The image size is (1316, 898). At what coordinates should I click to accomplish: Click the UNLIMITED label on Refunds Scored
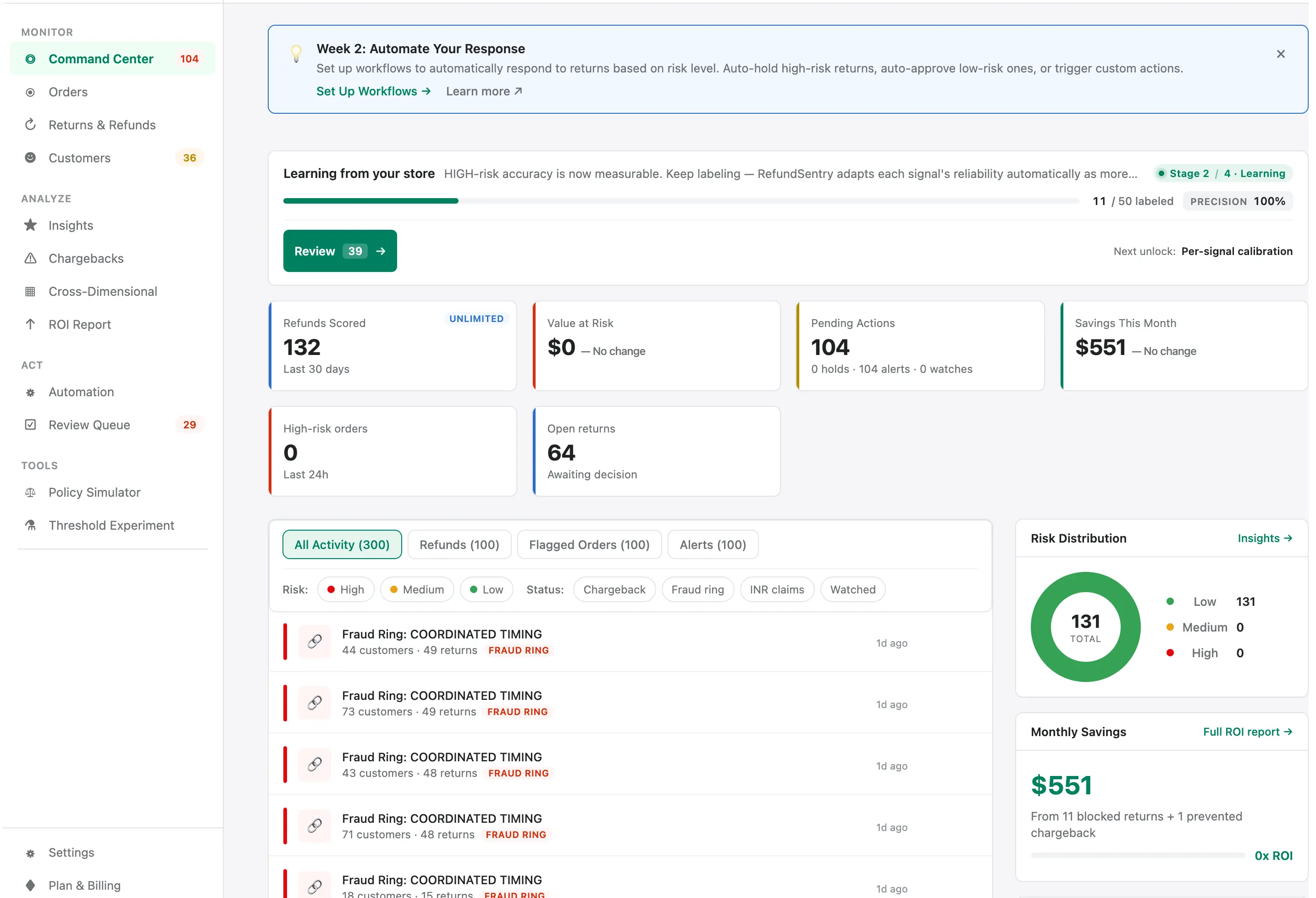click(476, 319)
